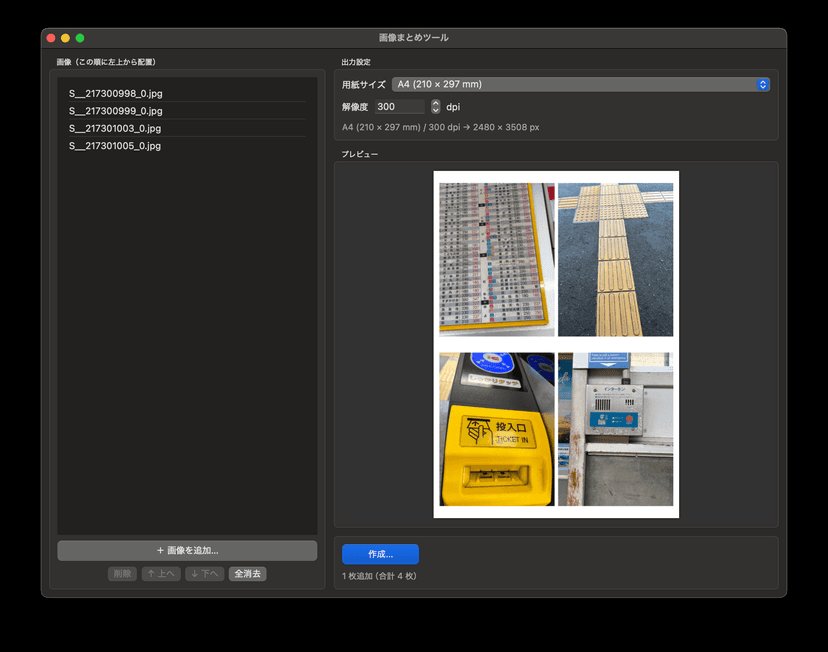The width and height of the screenshot is (828, 652).
Task: Click the 上へ move up button
Action: [x=161, y=574]
